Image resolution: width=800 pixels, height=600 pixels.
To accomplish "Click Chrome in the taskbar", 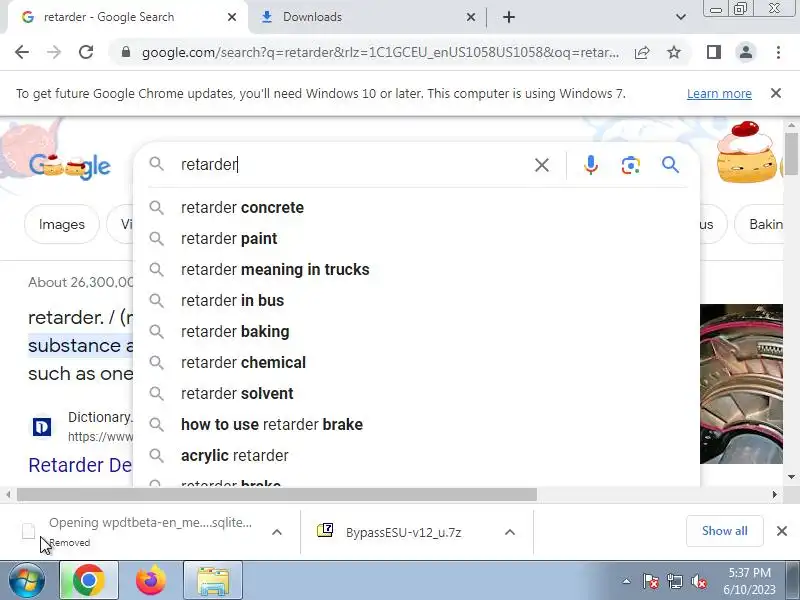I will click(x=89, y=581).
